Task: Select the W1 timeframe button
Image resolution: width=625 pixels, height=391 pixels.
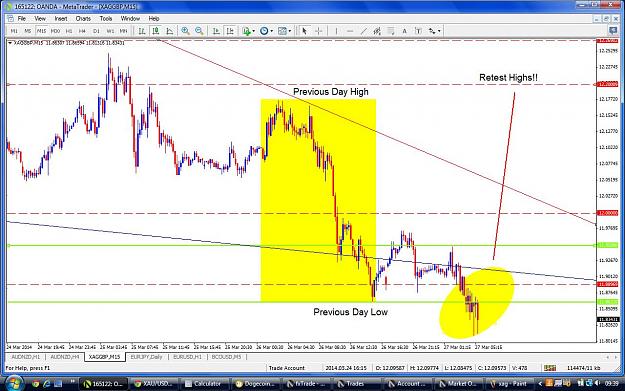Action: click(x=110, y=31)
